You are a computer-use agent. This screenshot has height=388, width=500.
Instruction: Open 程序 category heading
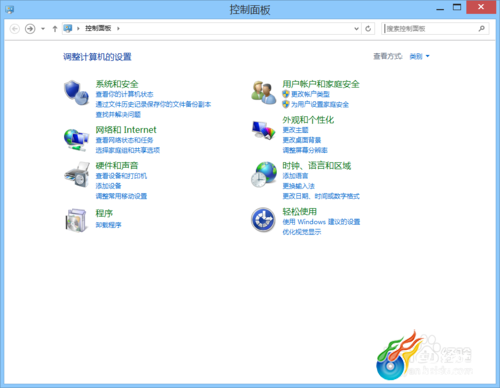[x=104, y=213]
